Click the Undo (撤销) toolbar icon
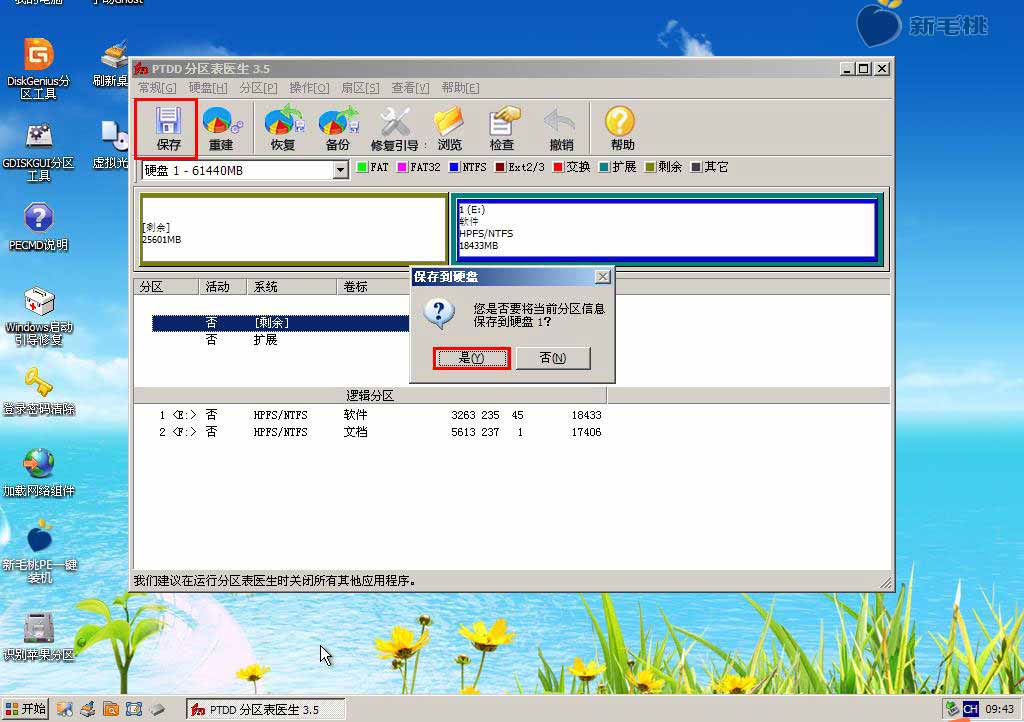This screenshot has height=722, width=1024. pos(560,129)
